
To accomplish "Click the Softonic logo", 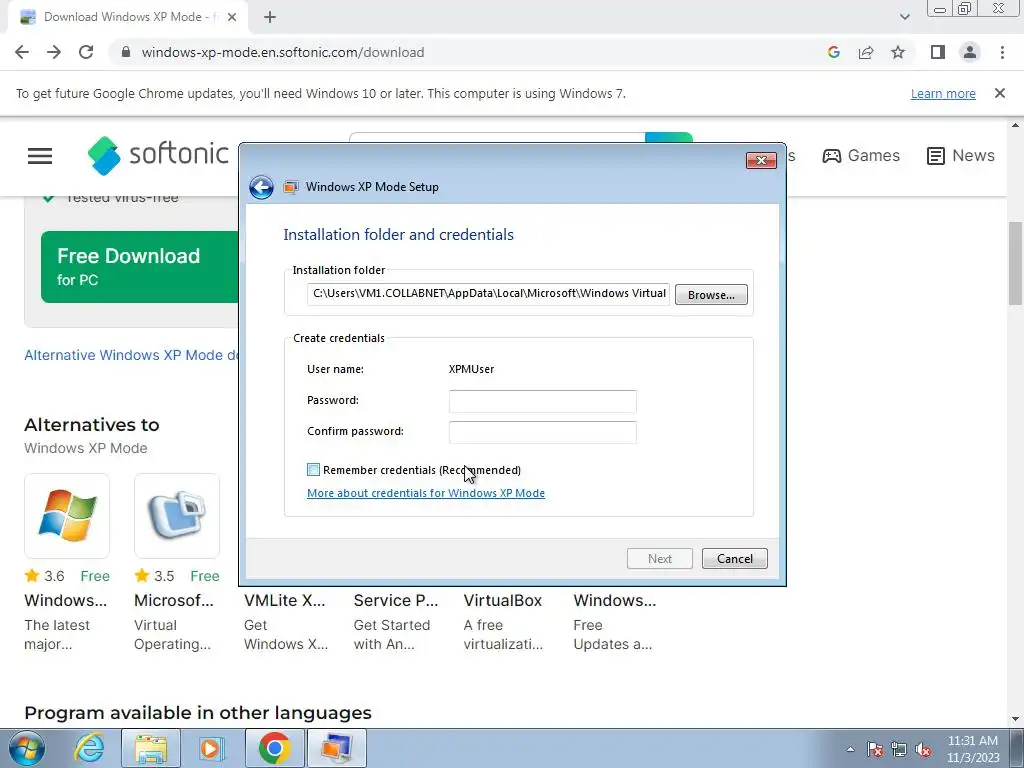I will (158, 155).
